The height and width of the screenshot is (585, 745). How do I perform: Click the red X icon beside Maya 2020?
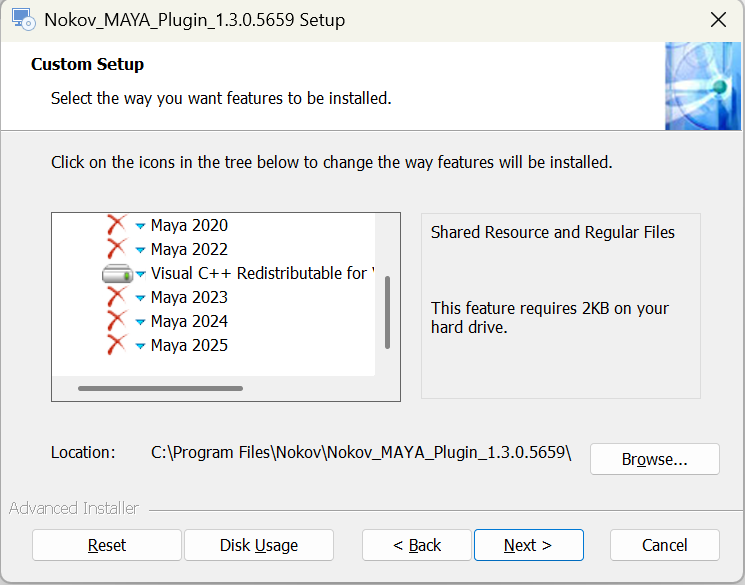(116, 225)
